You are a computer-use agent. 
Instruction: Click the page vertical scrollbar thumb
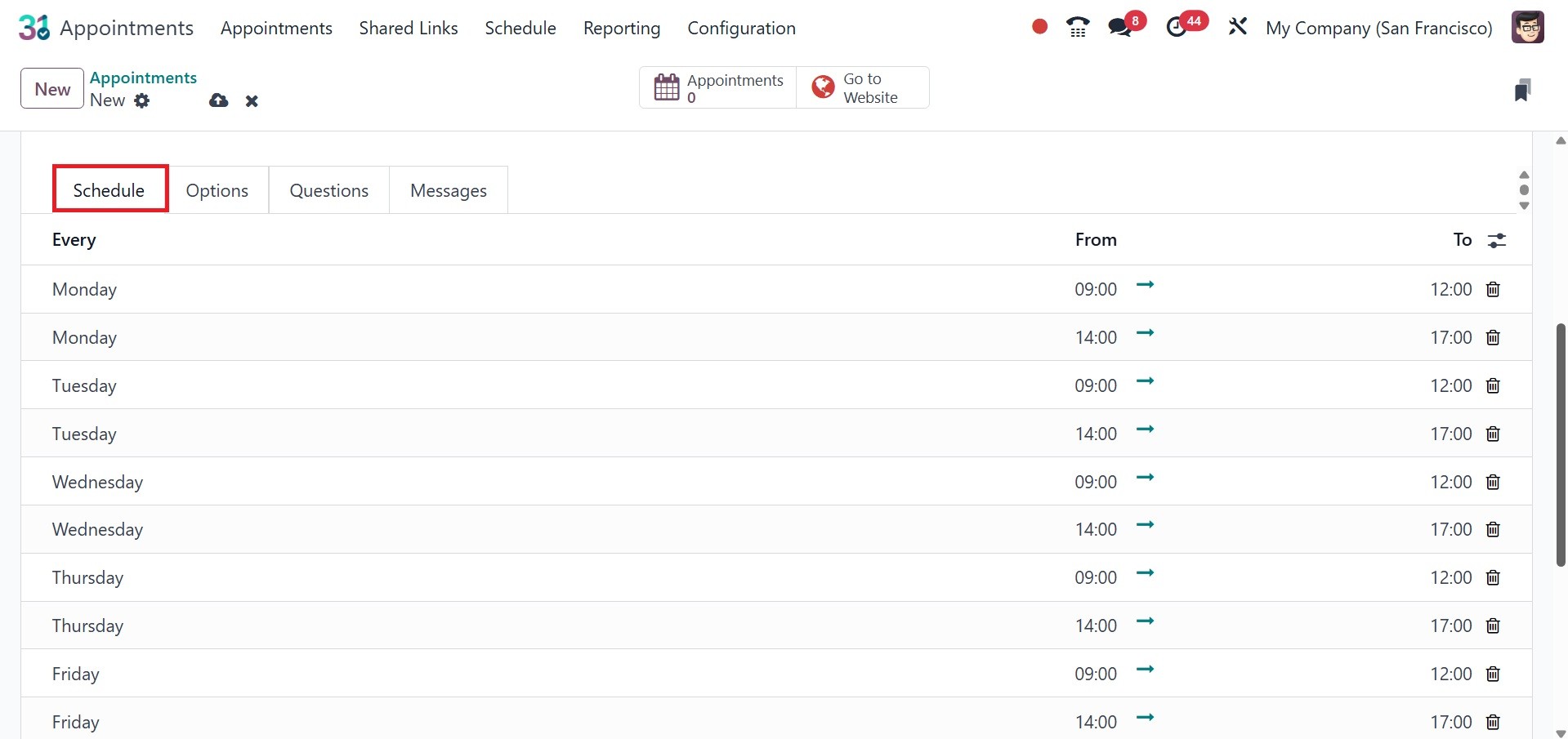tap(1561, 445)
